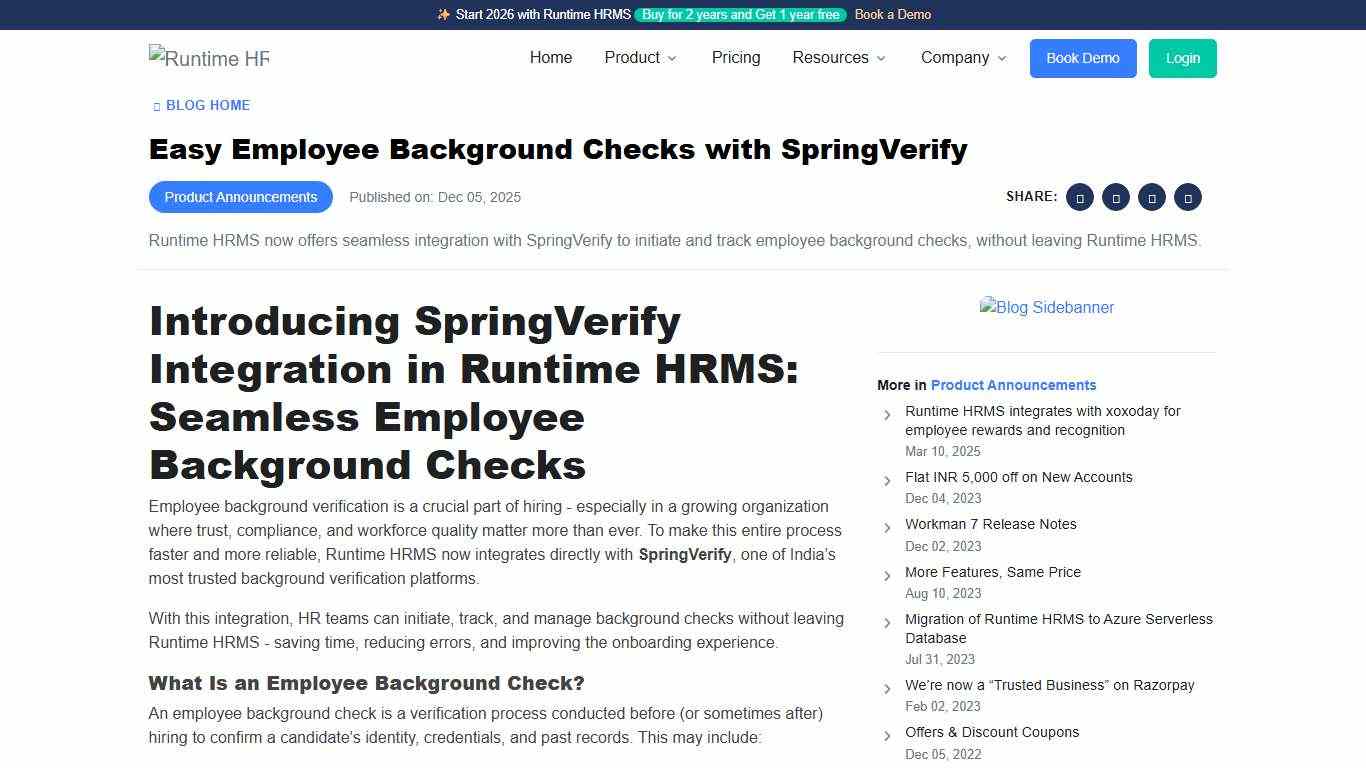Click the third social share icon

coord(1152,197)
